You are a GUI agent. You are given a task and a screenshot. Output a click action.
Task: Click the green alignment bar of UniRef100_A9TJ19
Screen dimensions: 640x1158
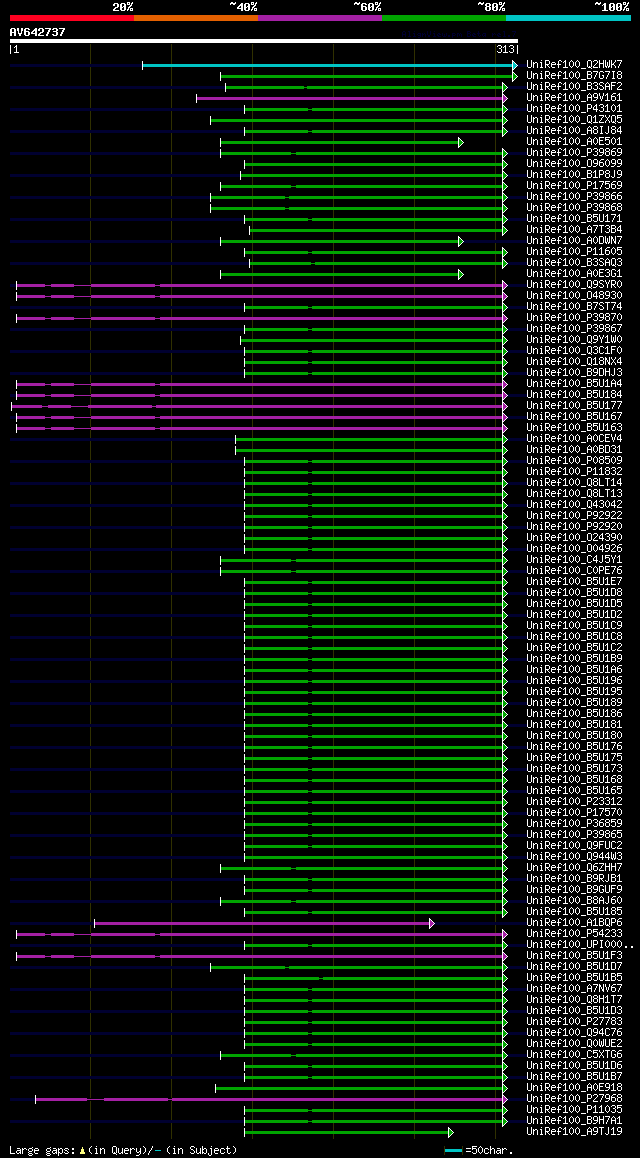(x=348, y=1132)
